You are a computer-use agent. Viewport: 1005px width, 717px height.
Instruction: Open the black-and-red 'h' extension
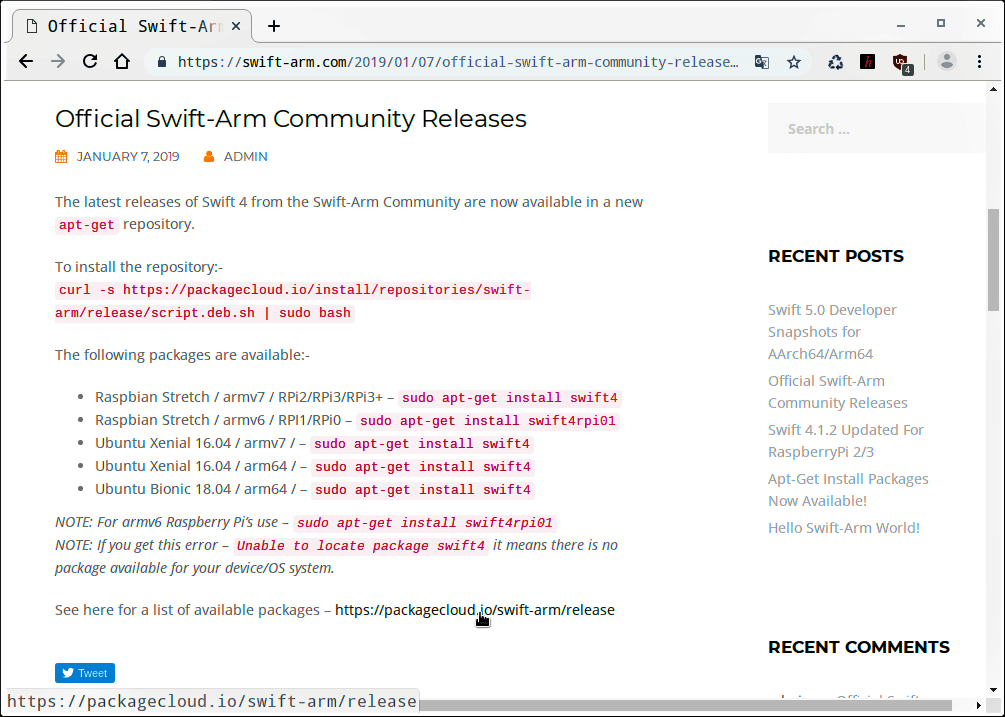tap(867, 62)
